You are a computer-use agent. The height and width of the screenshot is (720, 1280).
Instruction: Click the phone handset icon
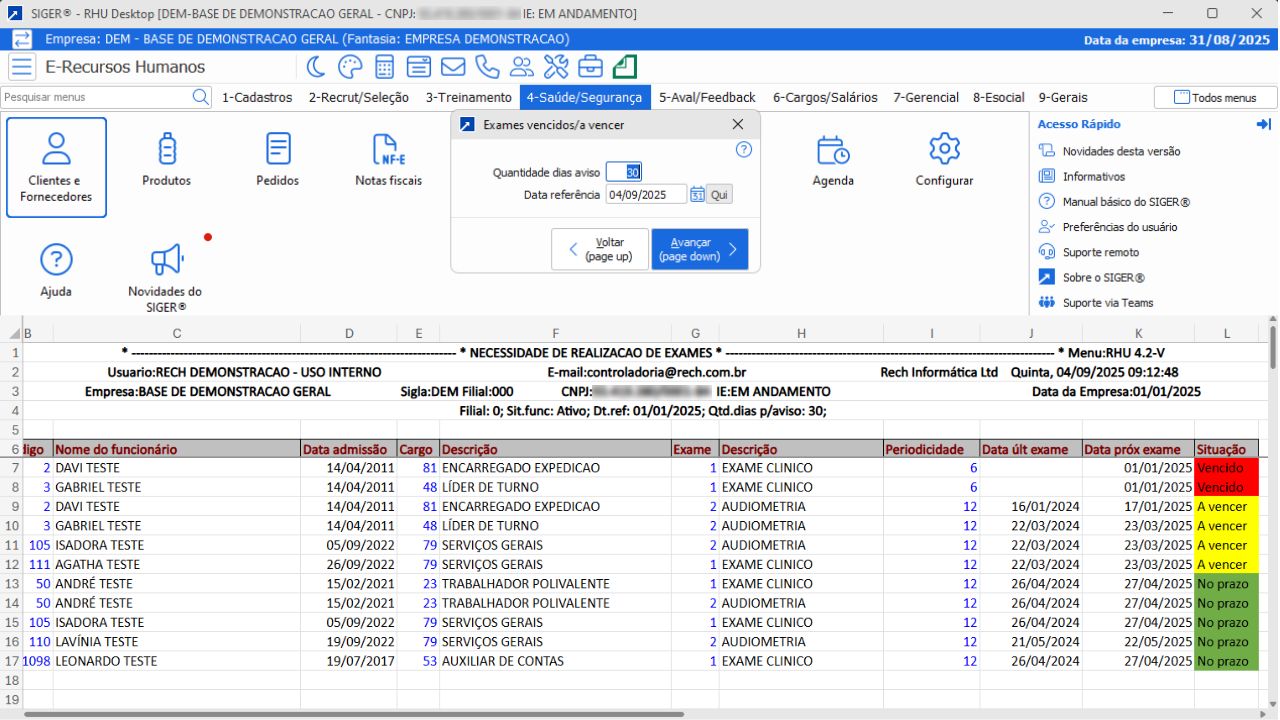click(487, 67)
